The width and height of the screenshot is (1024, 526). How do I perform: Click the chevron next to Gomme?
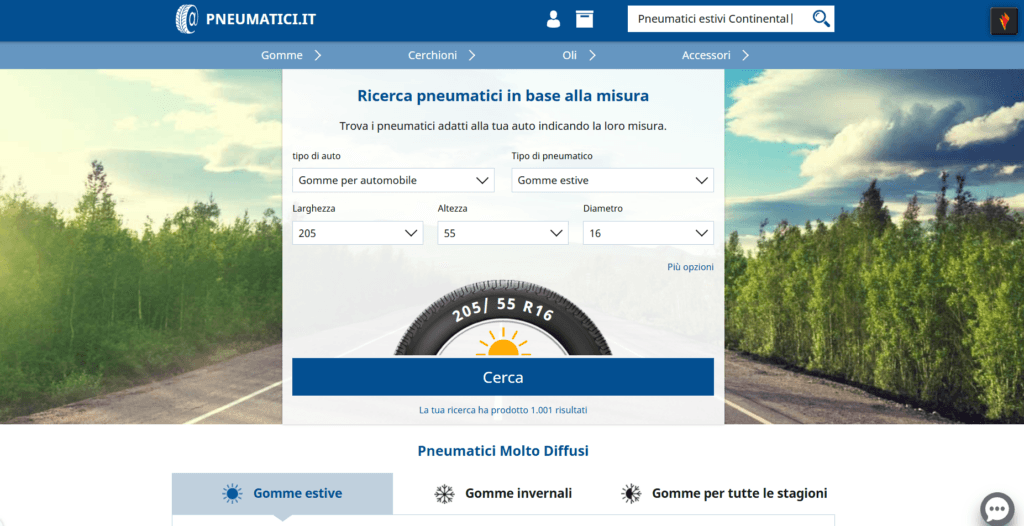pyautogui.click(x=318, y=56)
